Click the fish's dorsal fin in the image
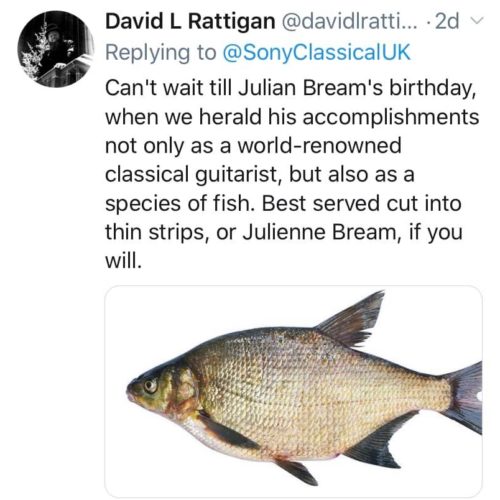500x500 pixels. [x=351, y=319]
